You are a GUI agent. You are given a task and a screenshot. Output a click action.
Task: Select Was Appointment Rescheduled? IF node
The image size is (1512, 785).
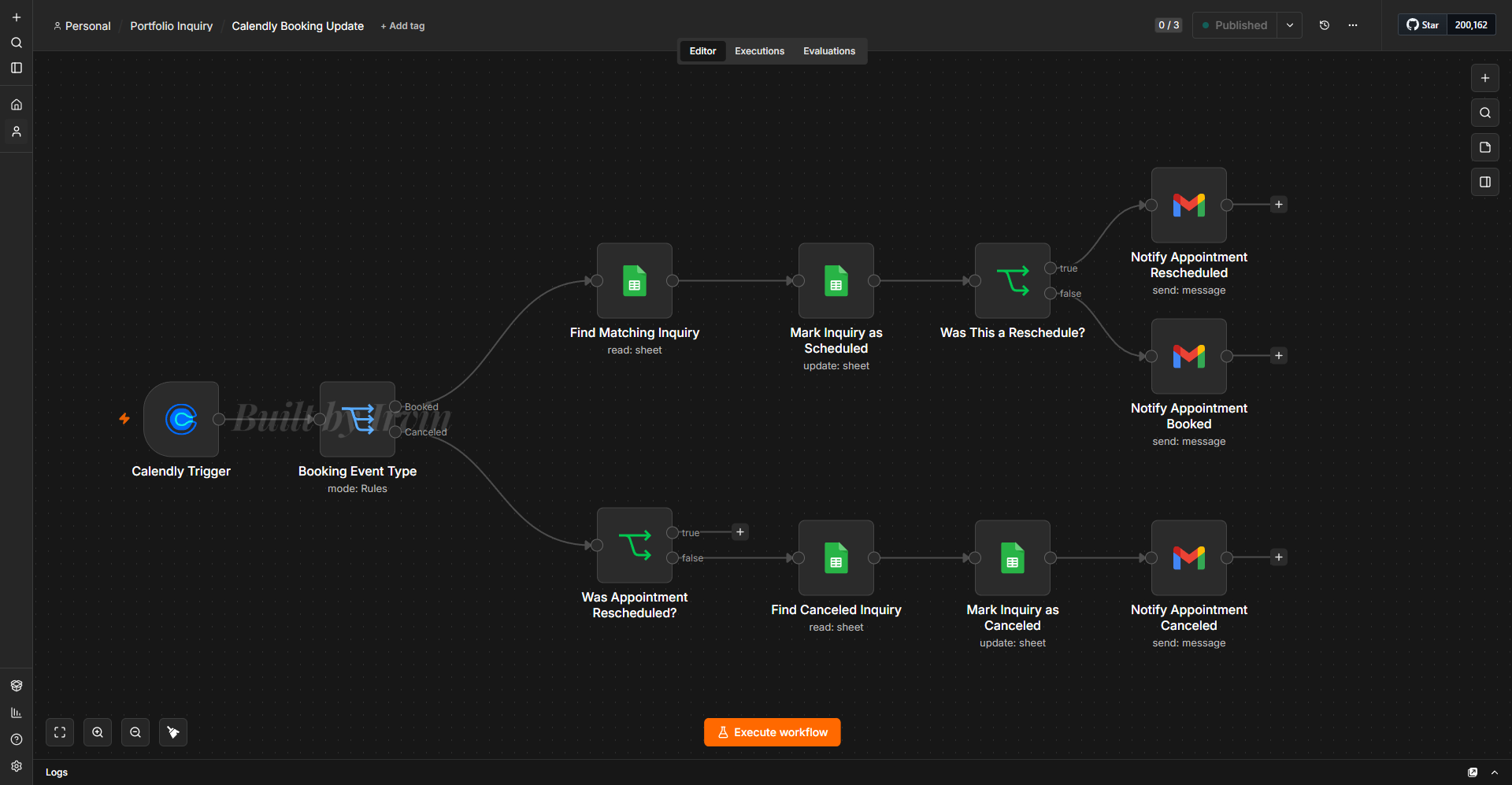click(x=635, y=545)
